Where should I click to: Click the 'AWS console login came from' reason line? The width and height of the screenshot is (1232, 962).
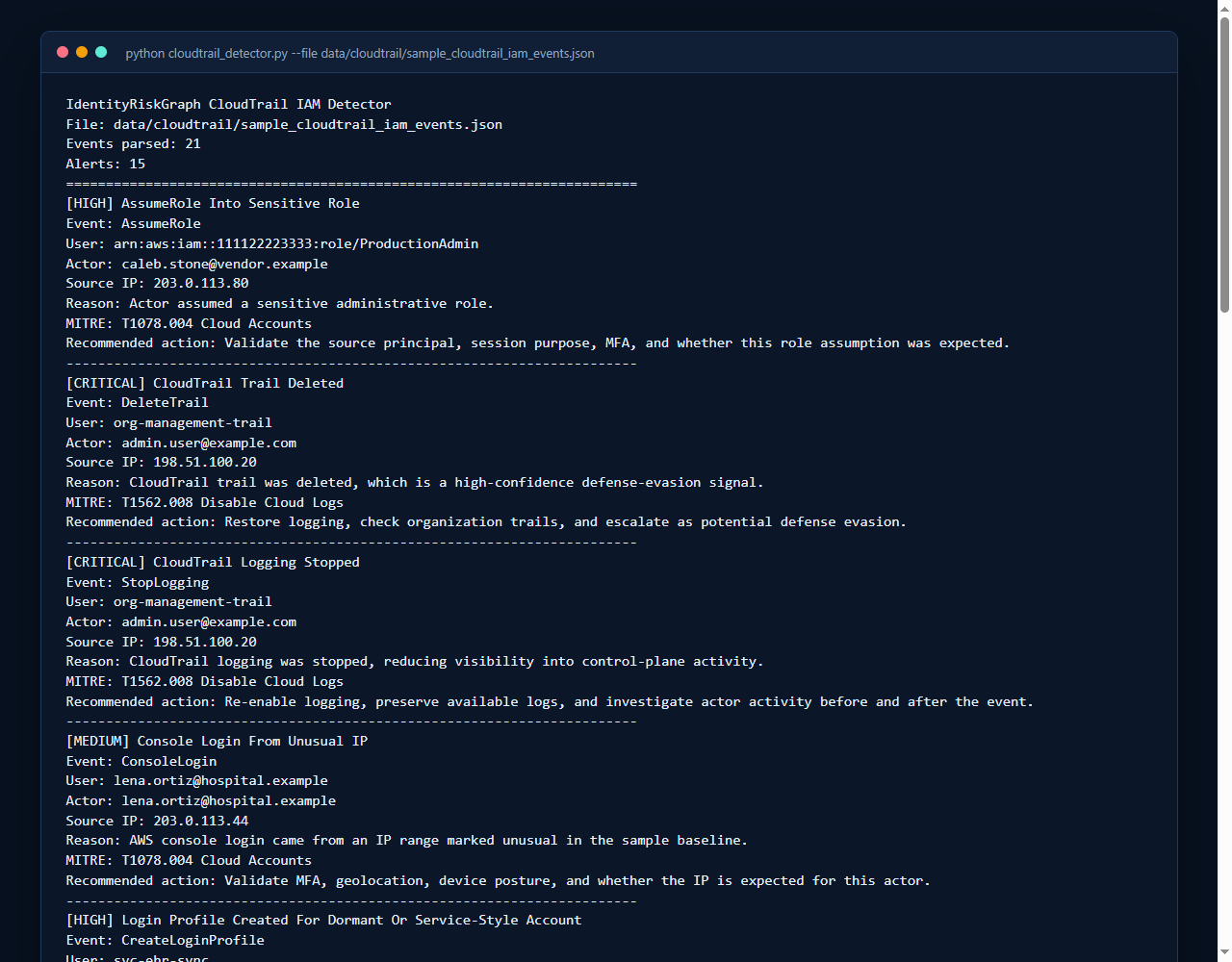[x=407, y=840]
